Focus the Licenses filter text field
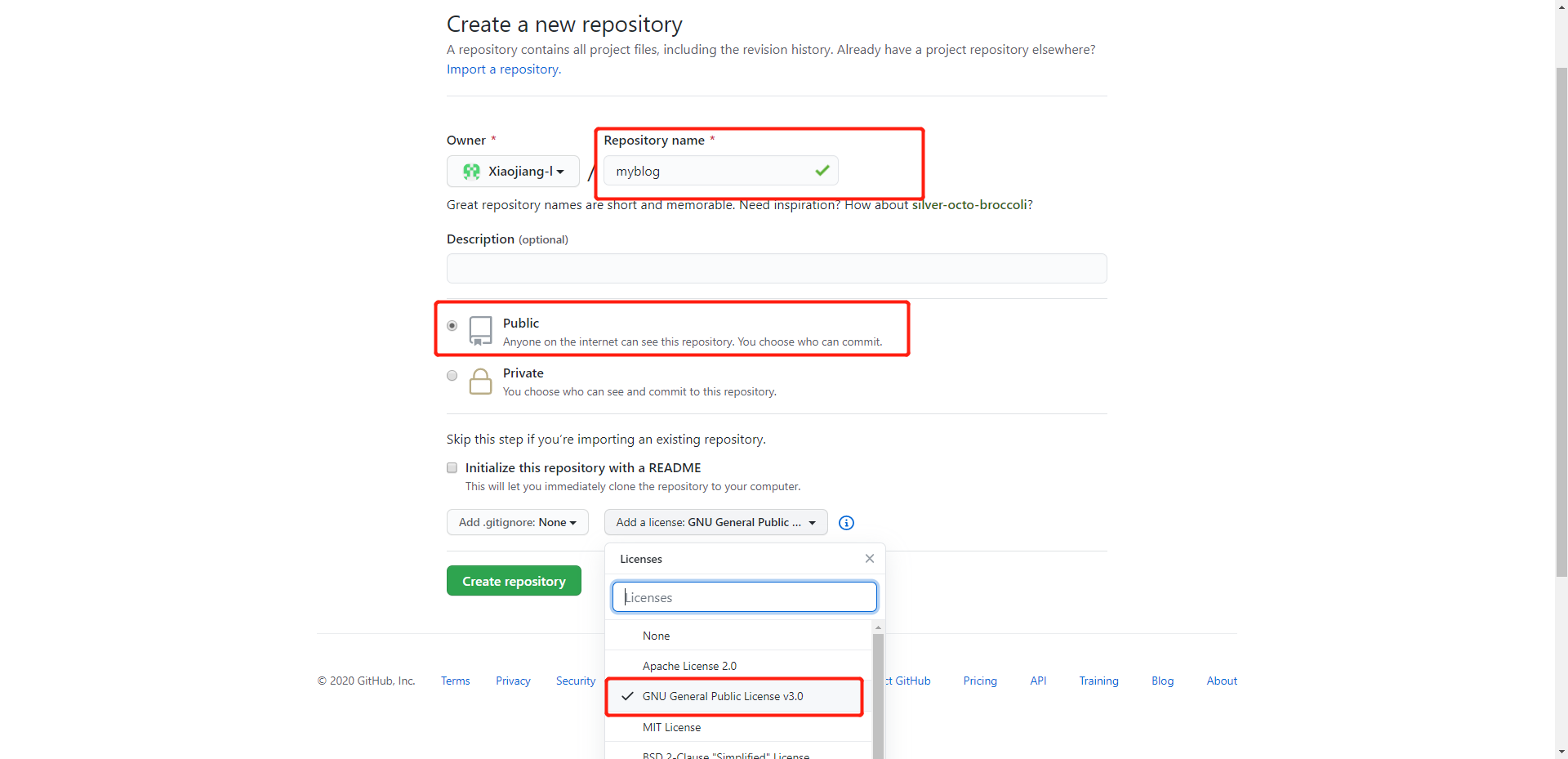 744,597
